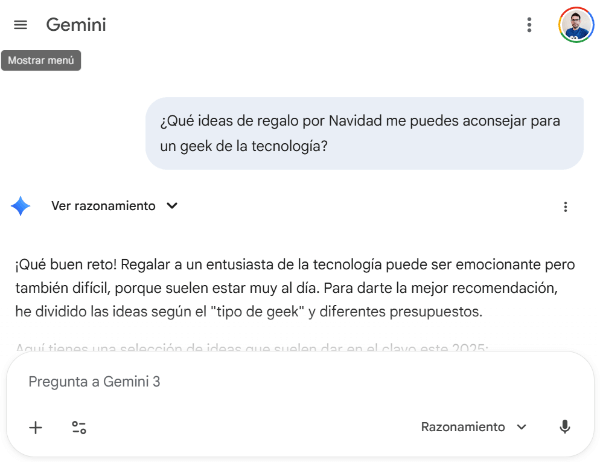Click the faded "Aquí tienes una selección" line
The image size is (600, 462).
pyautogui.click(x=251, y=349)
